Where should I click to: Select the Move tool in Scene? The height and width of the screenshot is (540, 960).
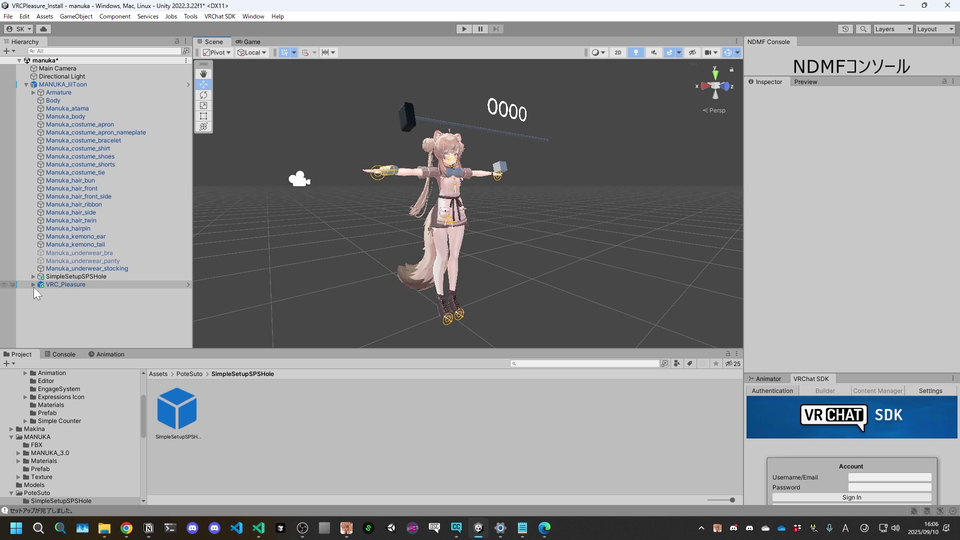coord(203,84)
